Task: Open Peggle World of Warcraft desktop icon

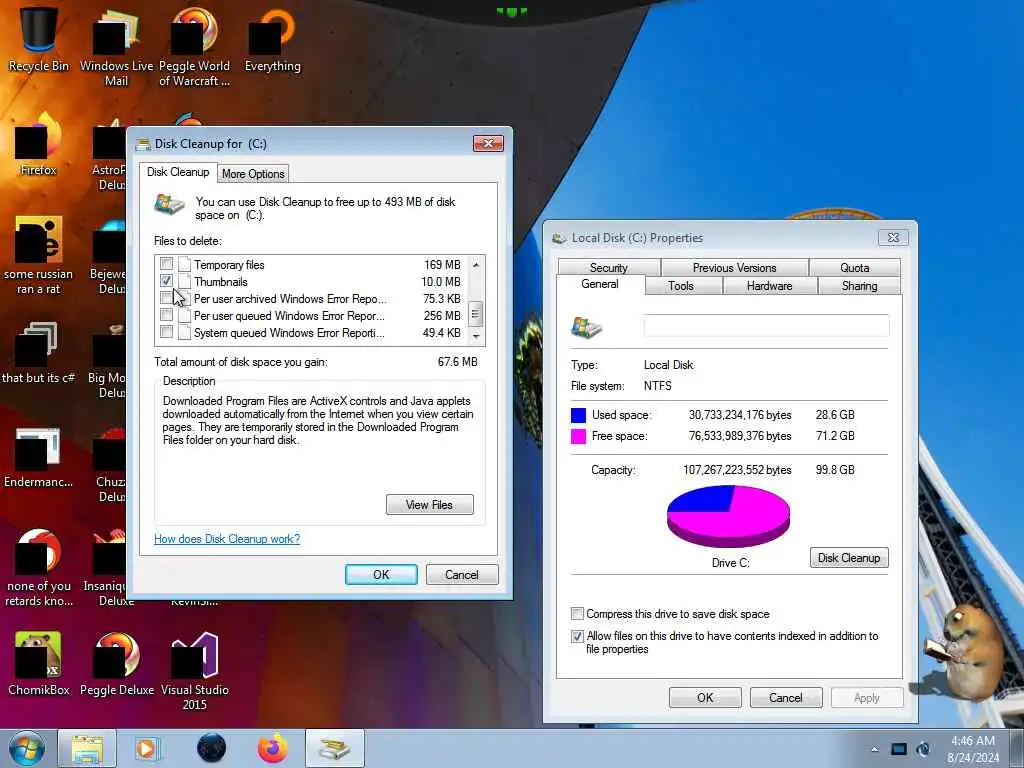Action: click(194, 46)
